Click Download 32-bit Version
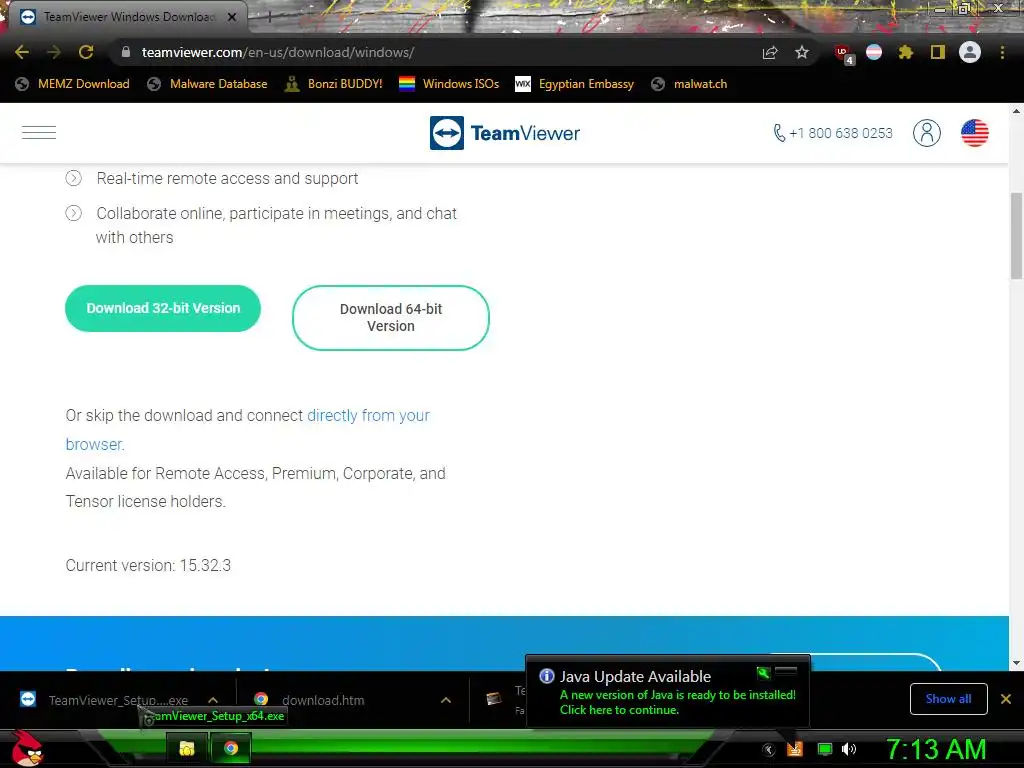 (163, 308)
